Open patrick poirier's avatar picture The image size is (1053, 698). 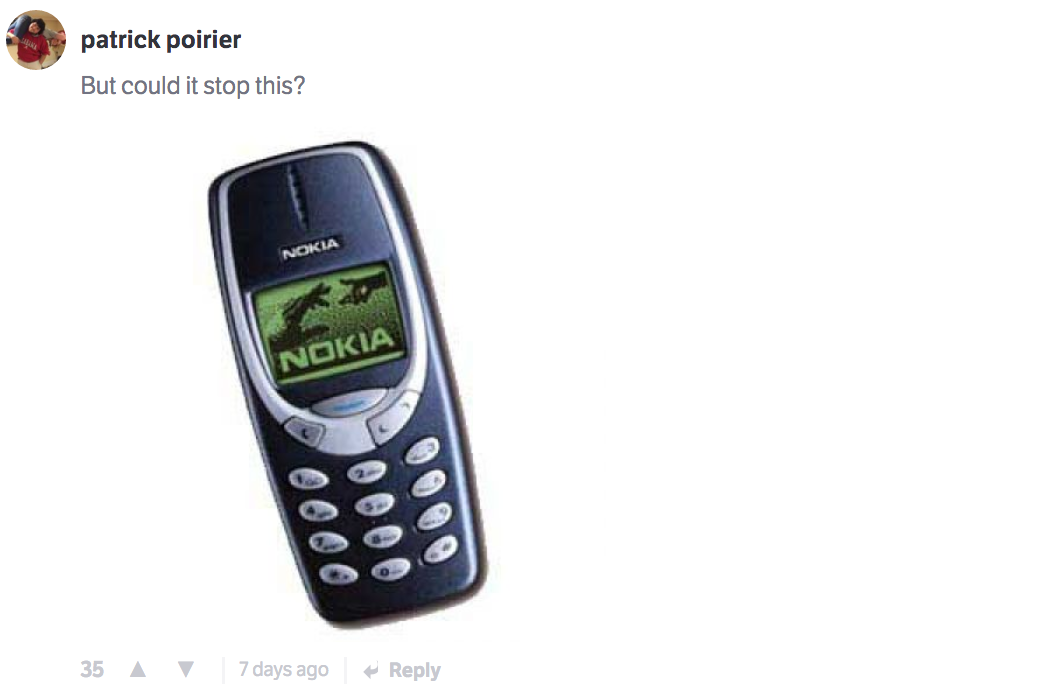36,40
